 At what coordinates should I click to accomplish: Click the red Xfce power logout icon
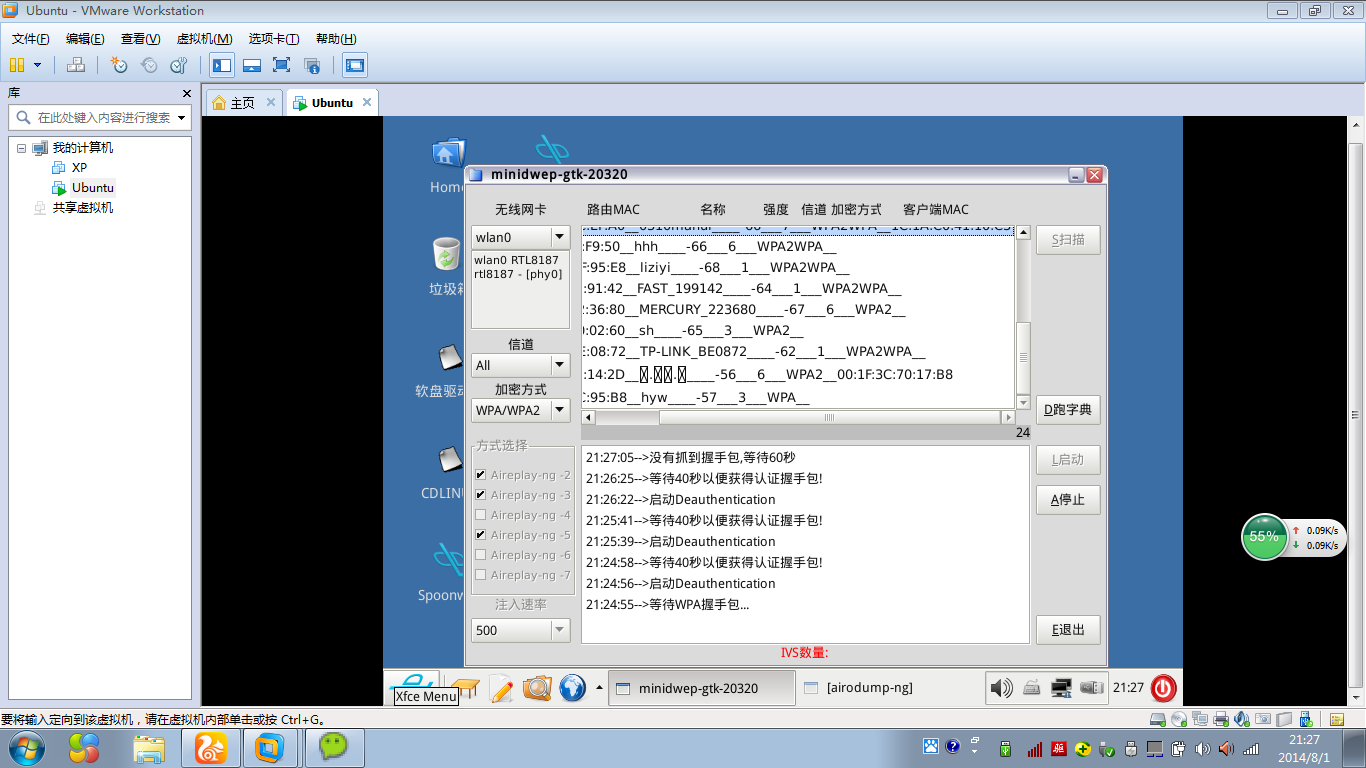(1163, 688)
